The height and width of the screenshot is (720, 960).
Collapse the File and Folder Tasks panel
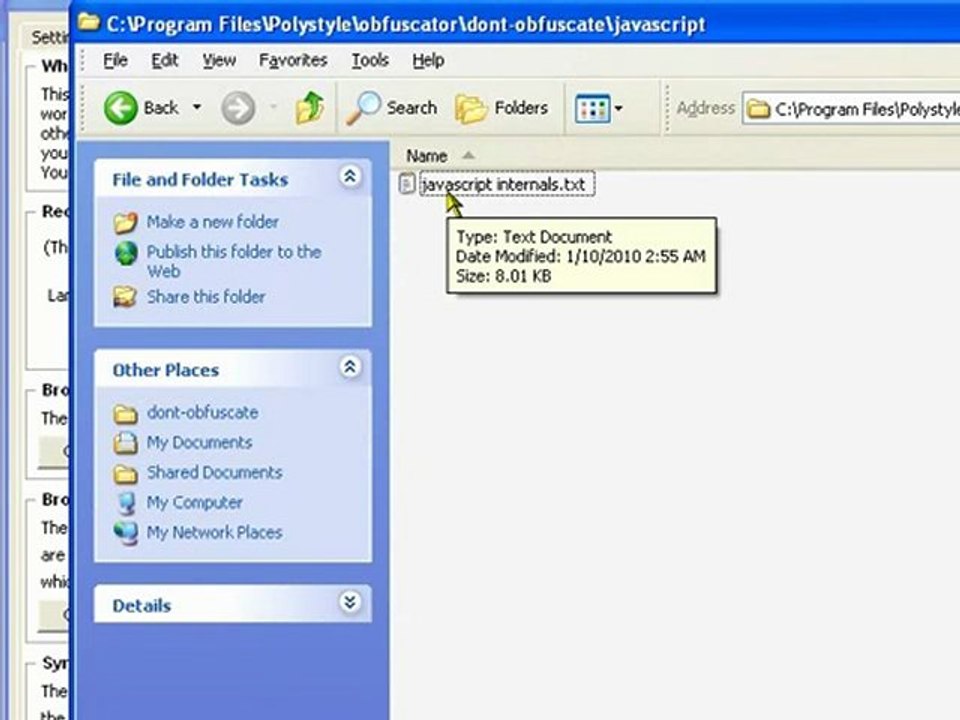click(349, 177)
